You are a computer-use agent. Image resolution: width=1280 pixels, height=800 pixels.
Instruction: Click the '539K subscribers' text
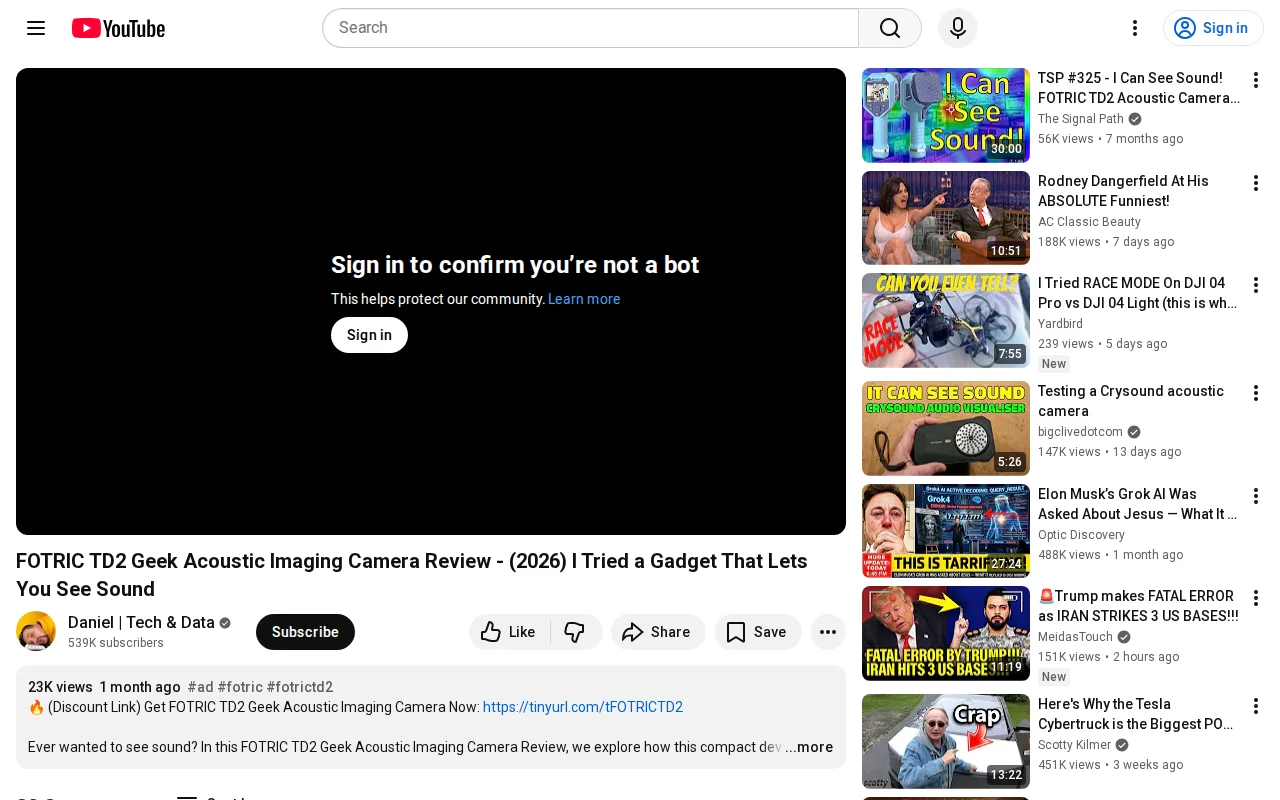tap(116, 643)
